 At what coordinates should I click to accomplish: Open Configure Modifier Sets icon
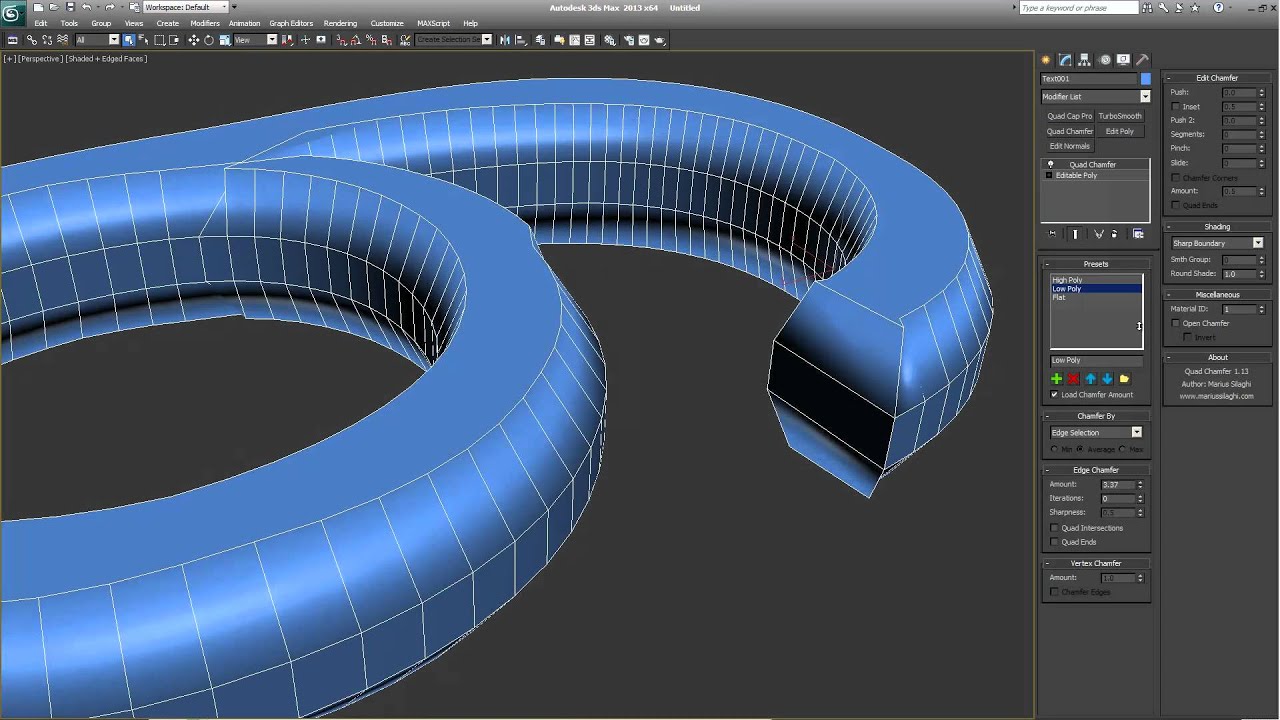click(1138, 234)
